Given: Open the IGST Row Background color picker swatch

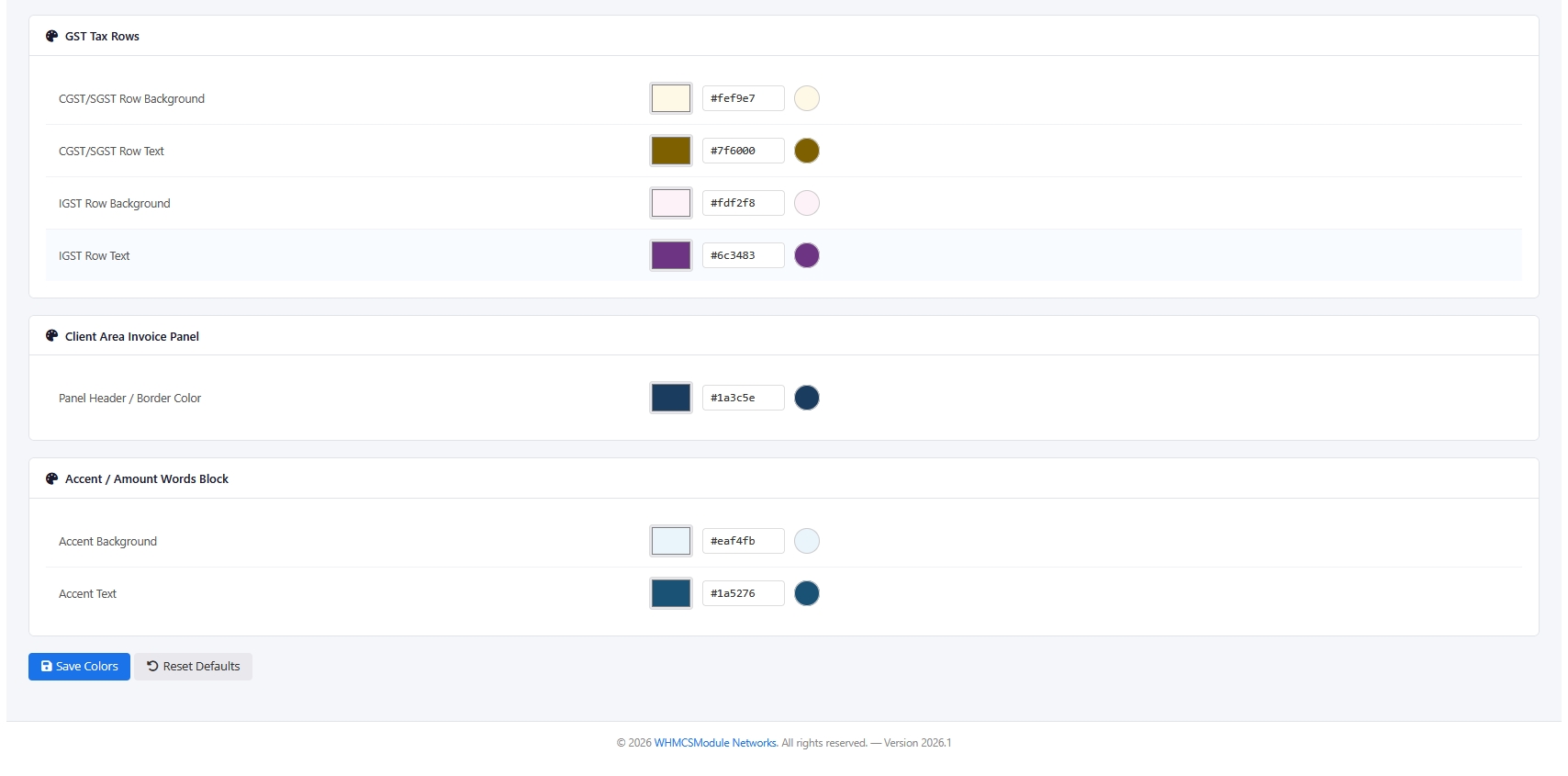Looking at the screenshot, I should [x=671, y=203].
